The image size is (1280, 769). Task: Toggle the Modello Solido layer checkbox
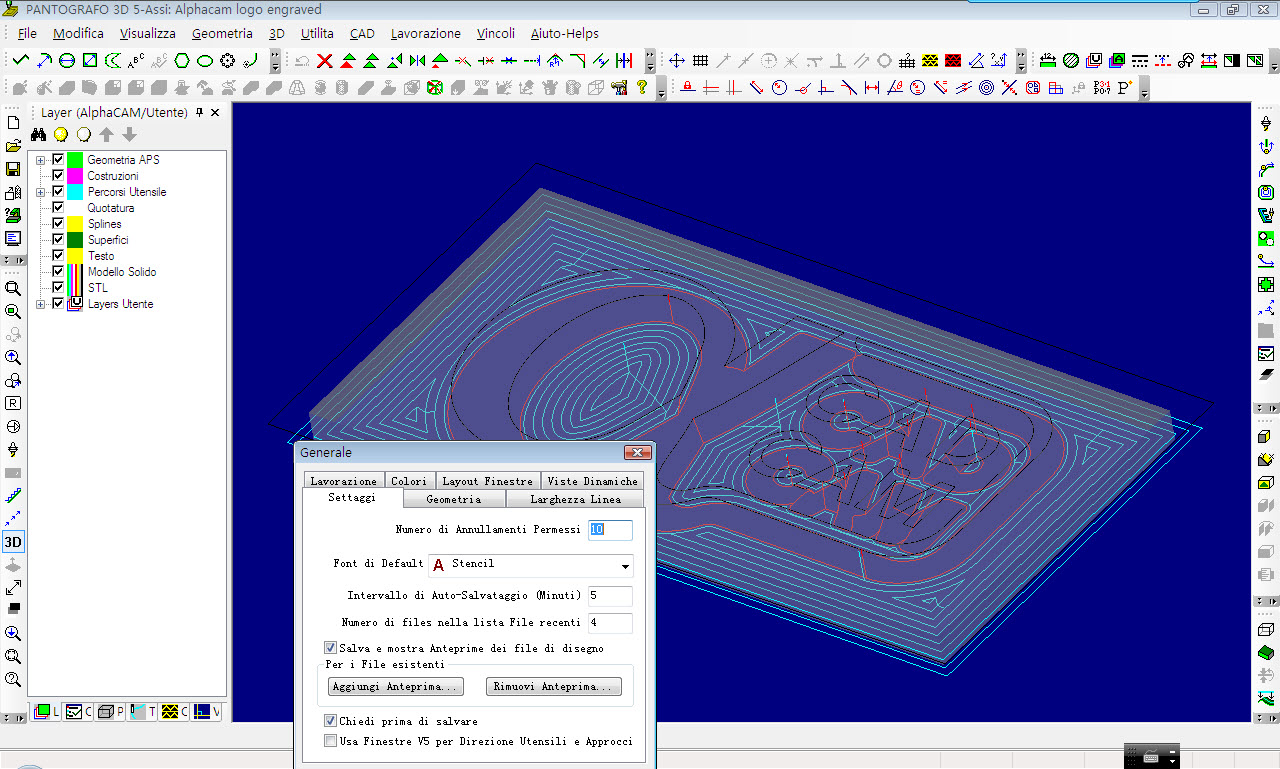(58, 272)
